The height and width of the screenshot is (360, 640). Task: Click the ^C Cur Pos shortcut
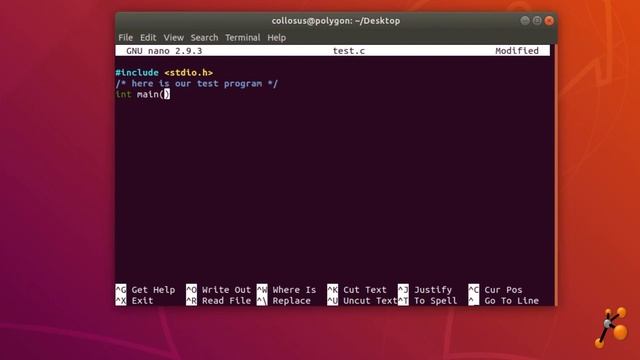point(496,290)
